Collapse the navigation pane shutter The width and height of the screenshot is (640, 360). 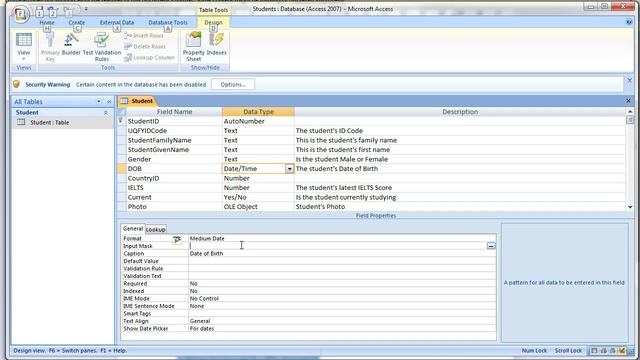tap(109, 102)
